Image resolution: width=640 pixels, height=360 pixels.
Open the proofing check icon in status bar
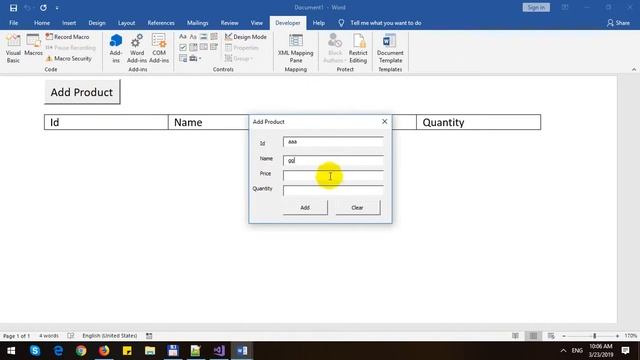pos(71,336)
